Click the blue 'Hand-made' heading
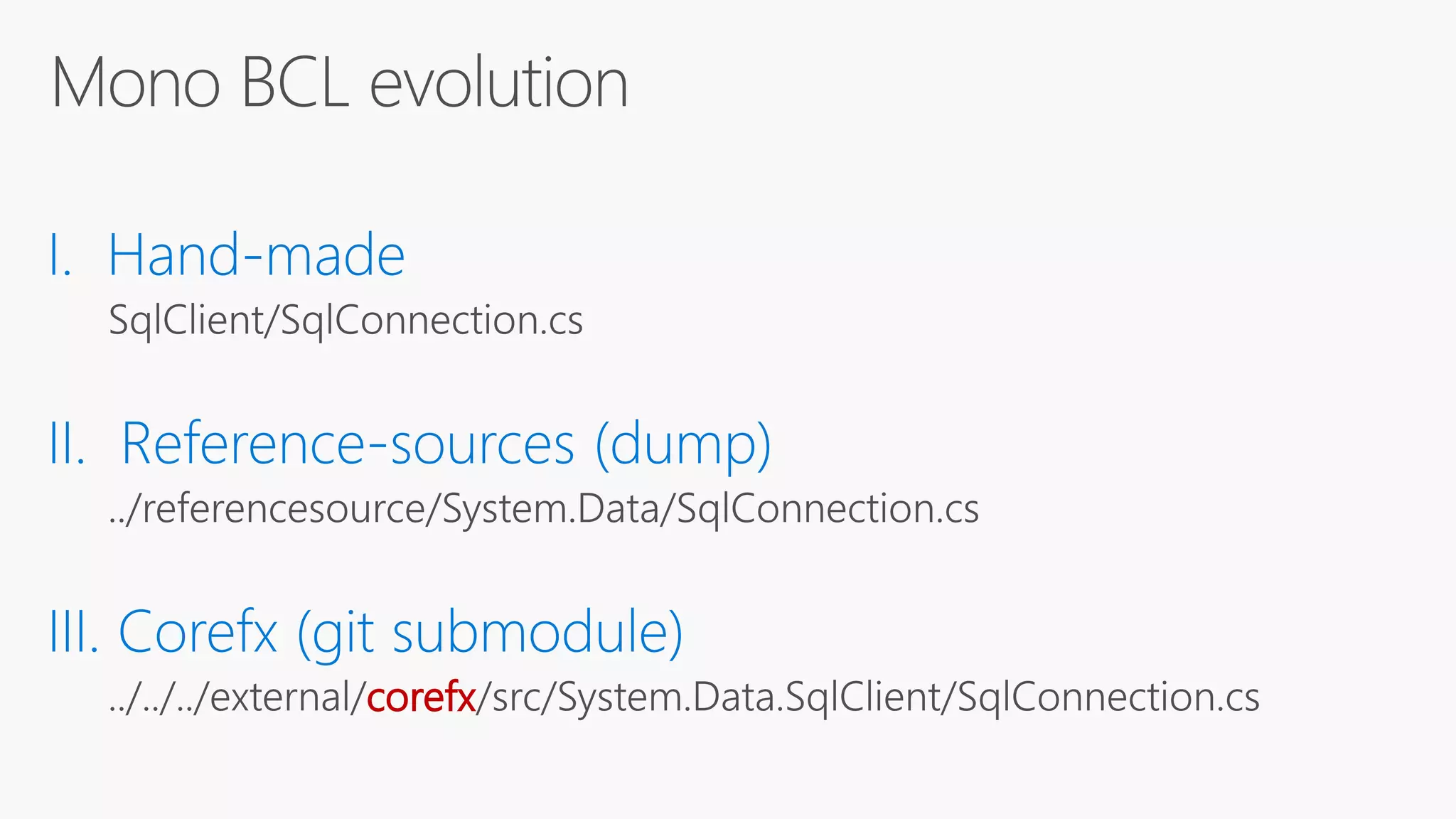Image resolution: width=1456 pixels, height=819 pixels. [256, 256]
